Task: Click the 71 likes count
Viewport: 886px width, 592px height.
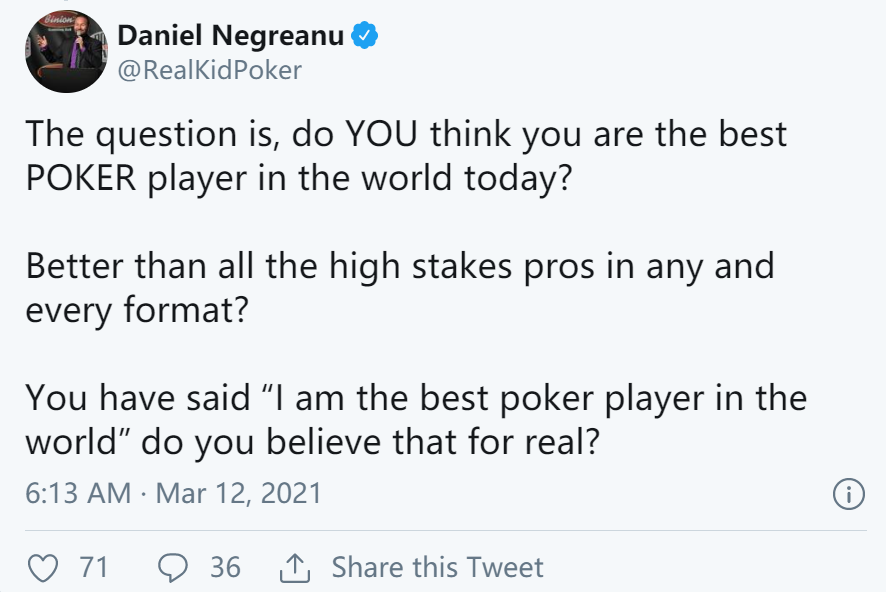Action: (x=93, y=567)
